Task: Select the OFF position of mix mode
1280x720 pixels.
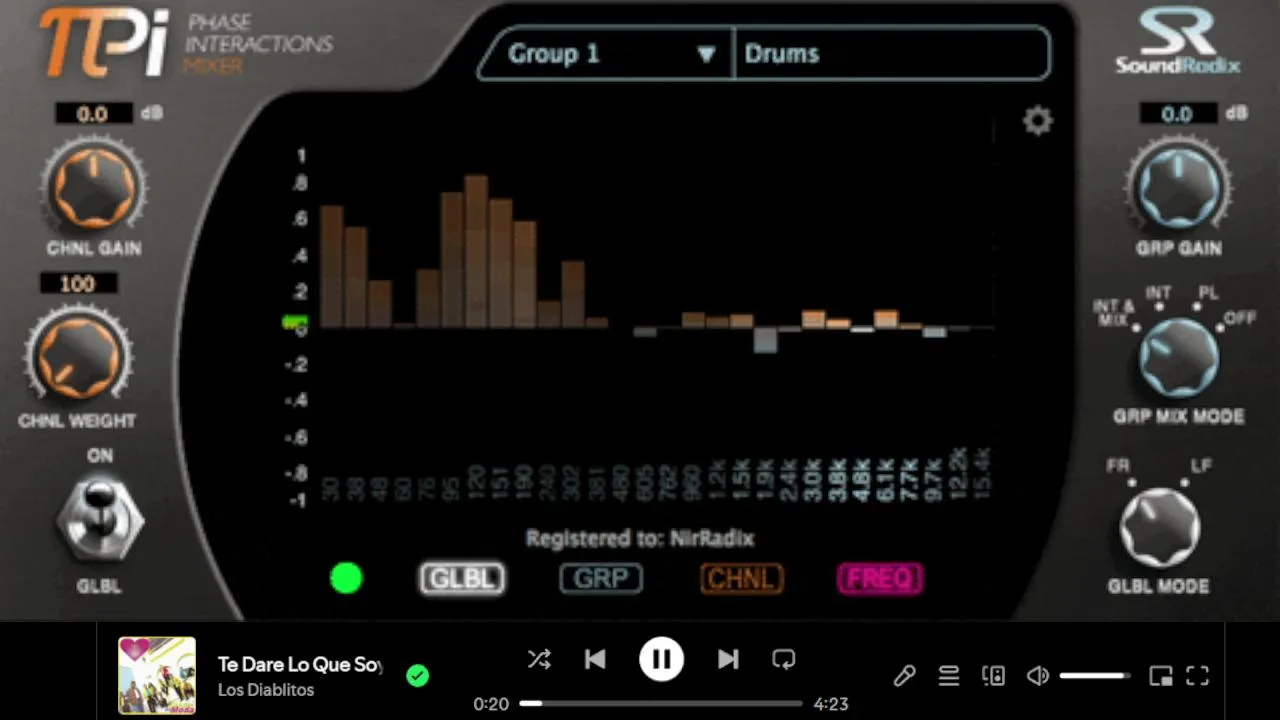Action: coord(1239,319)
